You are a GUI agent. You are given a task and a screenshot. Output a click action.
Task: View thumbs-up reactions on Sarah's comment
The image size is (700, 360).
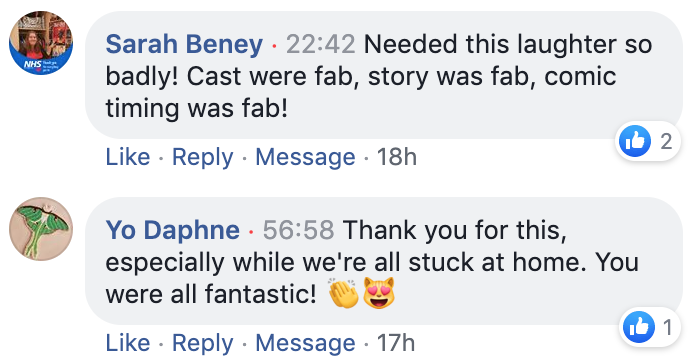tap(635, 141)
